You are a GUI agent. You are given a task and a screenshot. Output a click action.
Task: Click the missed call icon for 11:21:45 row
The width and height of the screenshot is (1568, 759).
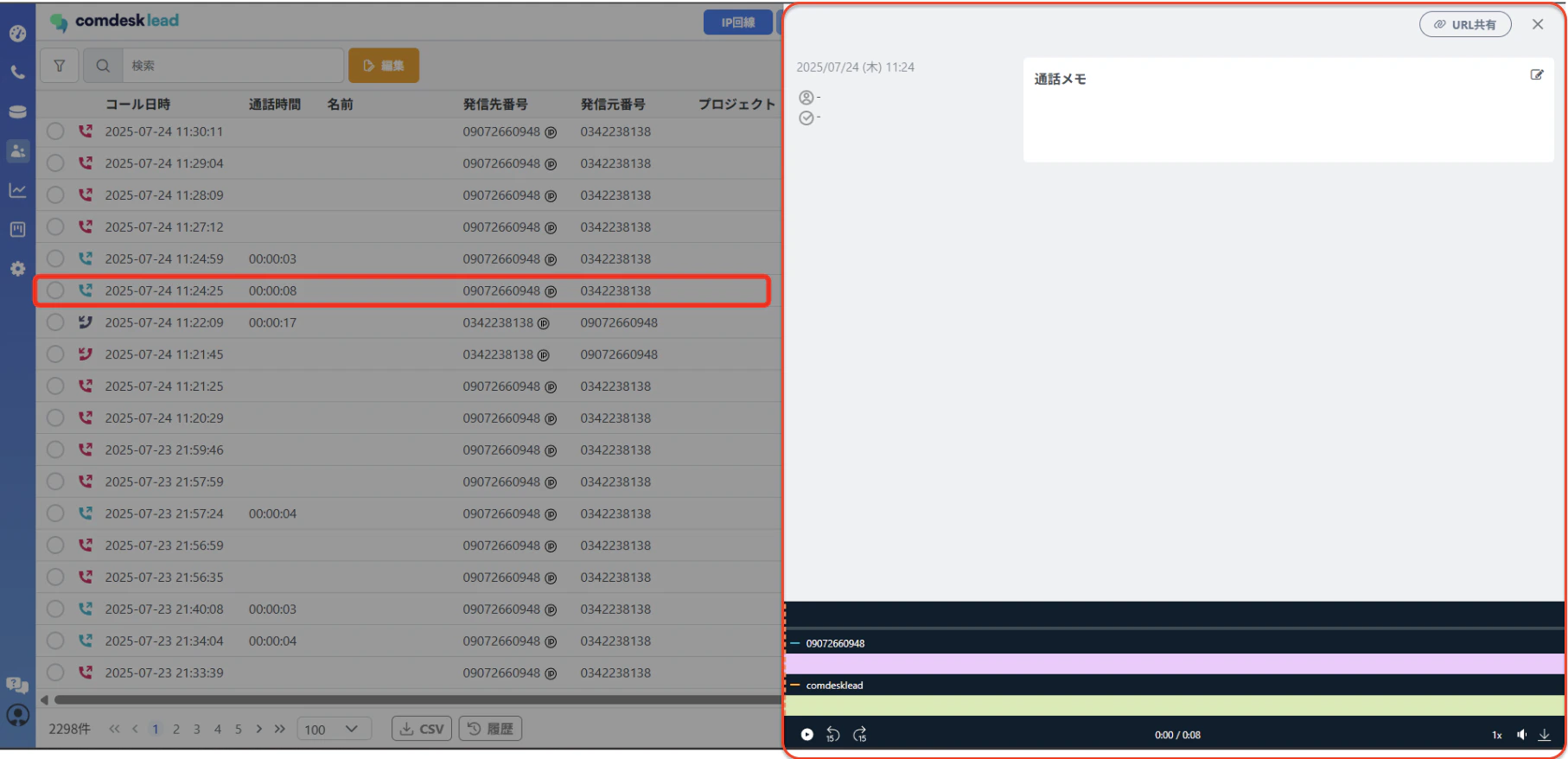[x=85, y=354]
